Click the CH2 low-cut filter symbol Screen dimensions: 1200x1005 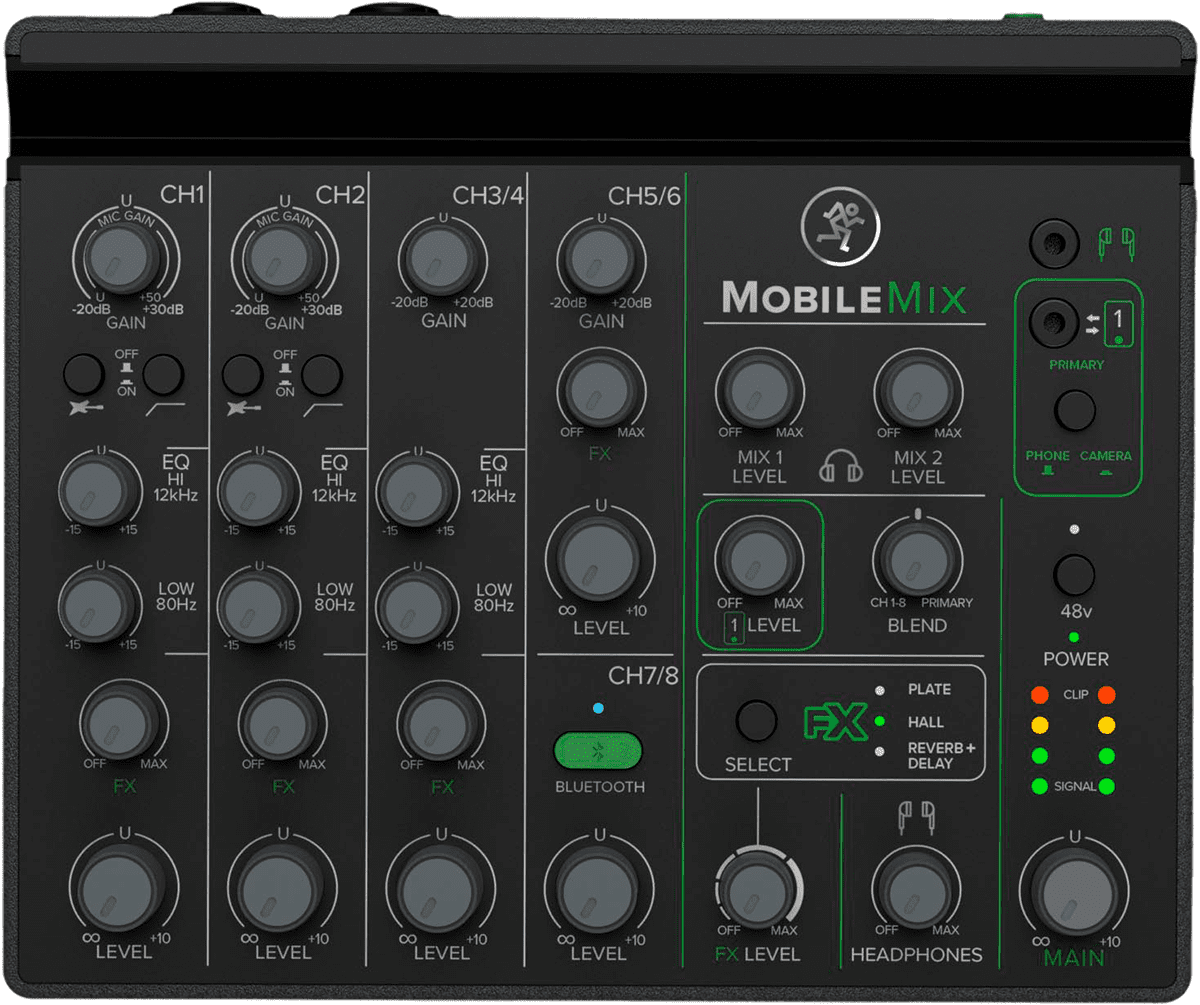pos(323,409)
